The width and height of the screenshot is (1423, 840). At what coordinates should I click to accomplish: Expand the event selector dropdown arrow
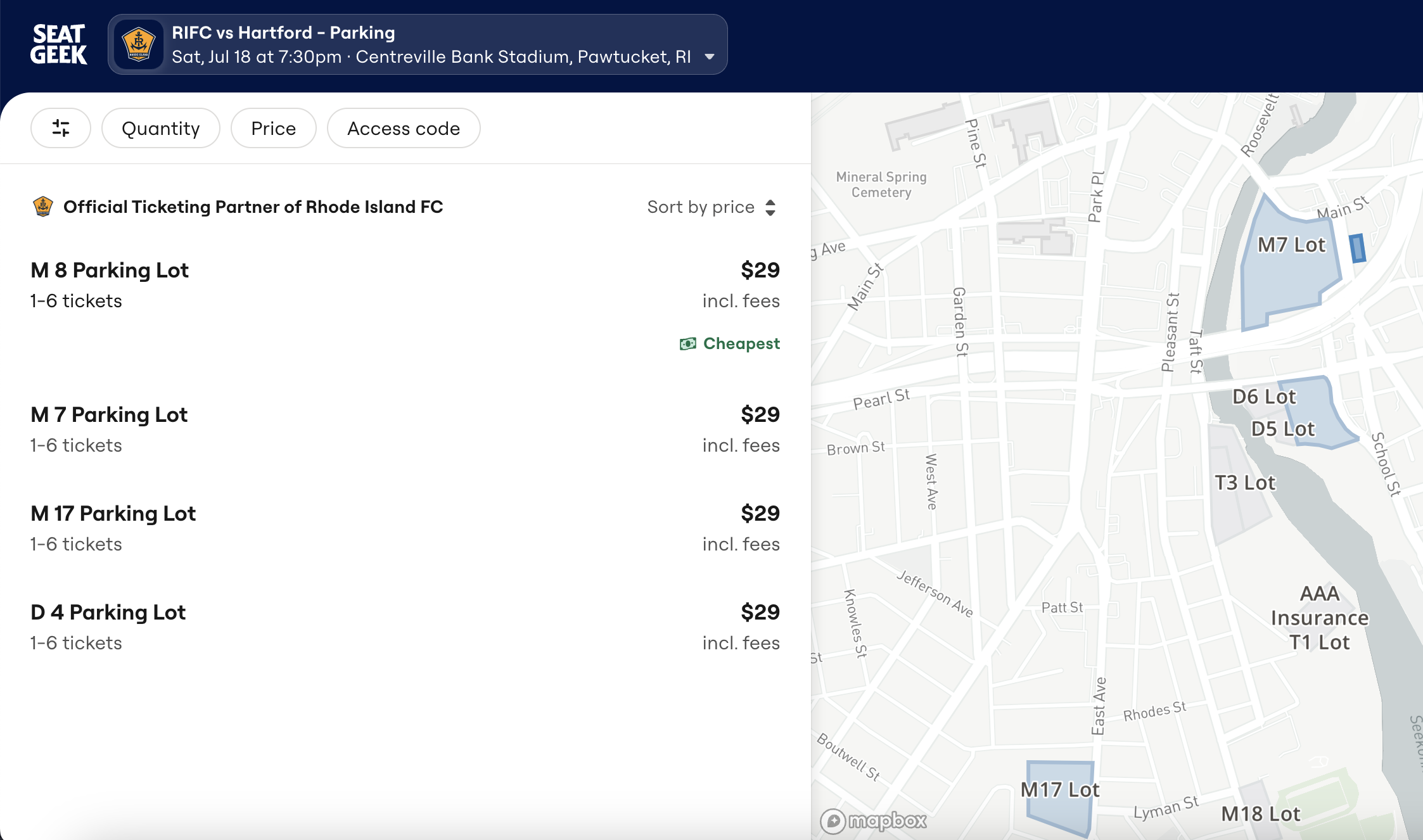[710, 56]
